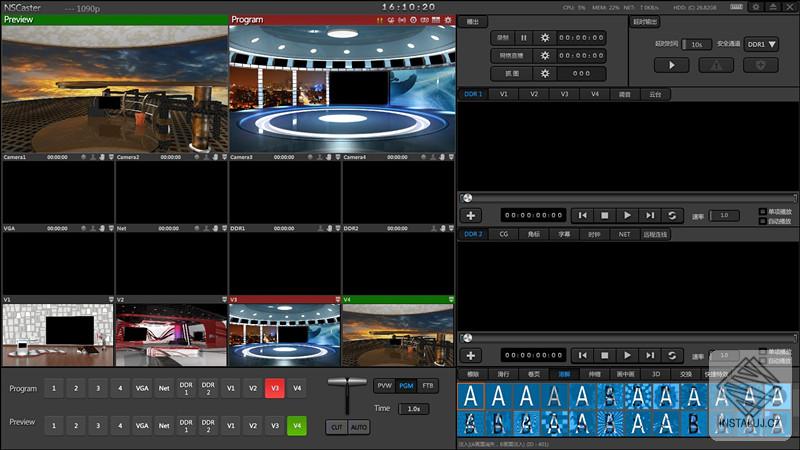Skip to next clip in DDR 1
The width and height of the screenshot is (800, 450).
pyautogui.click(x=650, y=215)
